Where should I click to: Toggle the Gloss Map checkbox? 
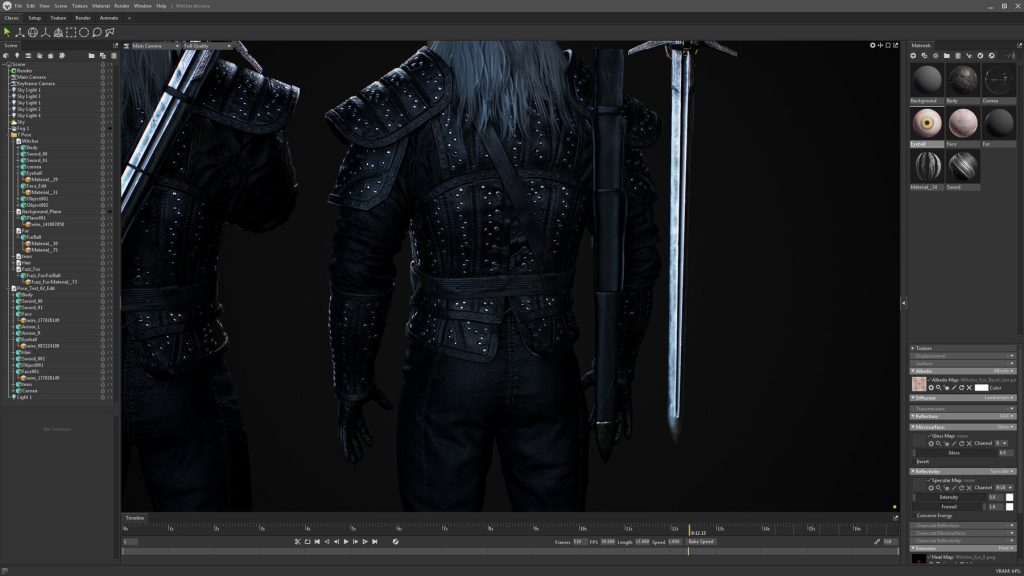point(929,436)
